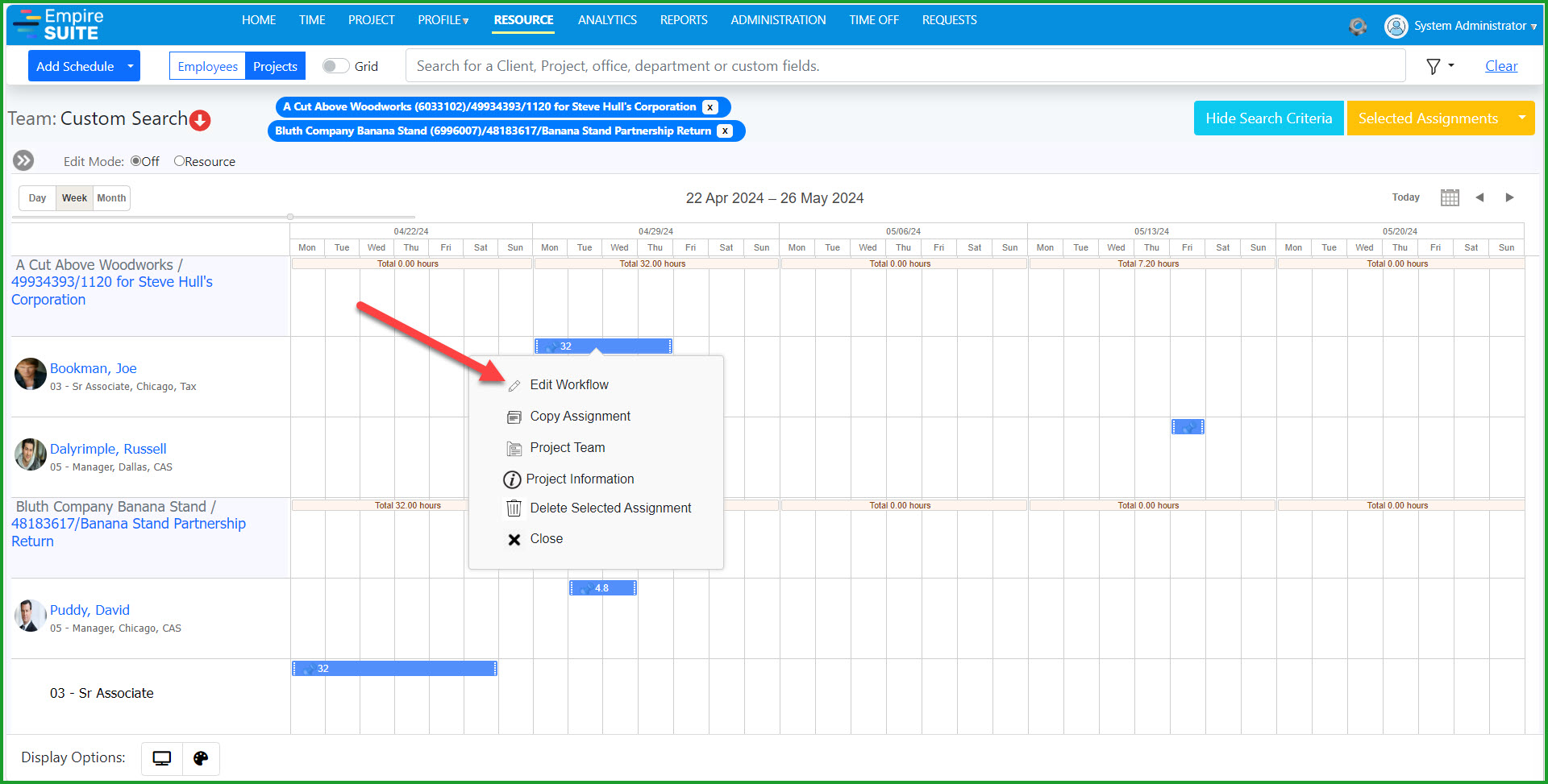The image size is (1548, 784).
Task: Remove Bluth Company Banana Stand search tag
Action: 725,131
